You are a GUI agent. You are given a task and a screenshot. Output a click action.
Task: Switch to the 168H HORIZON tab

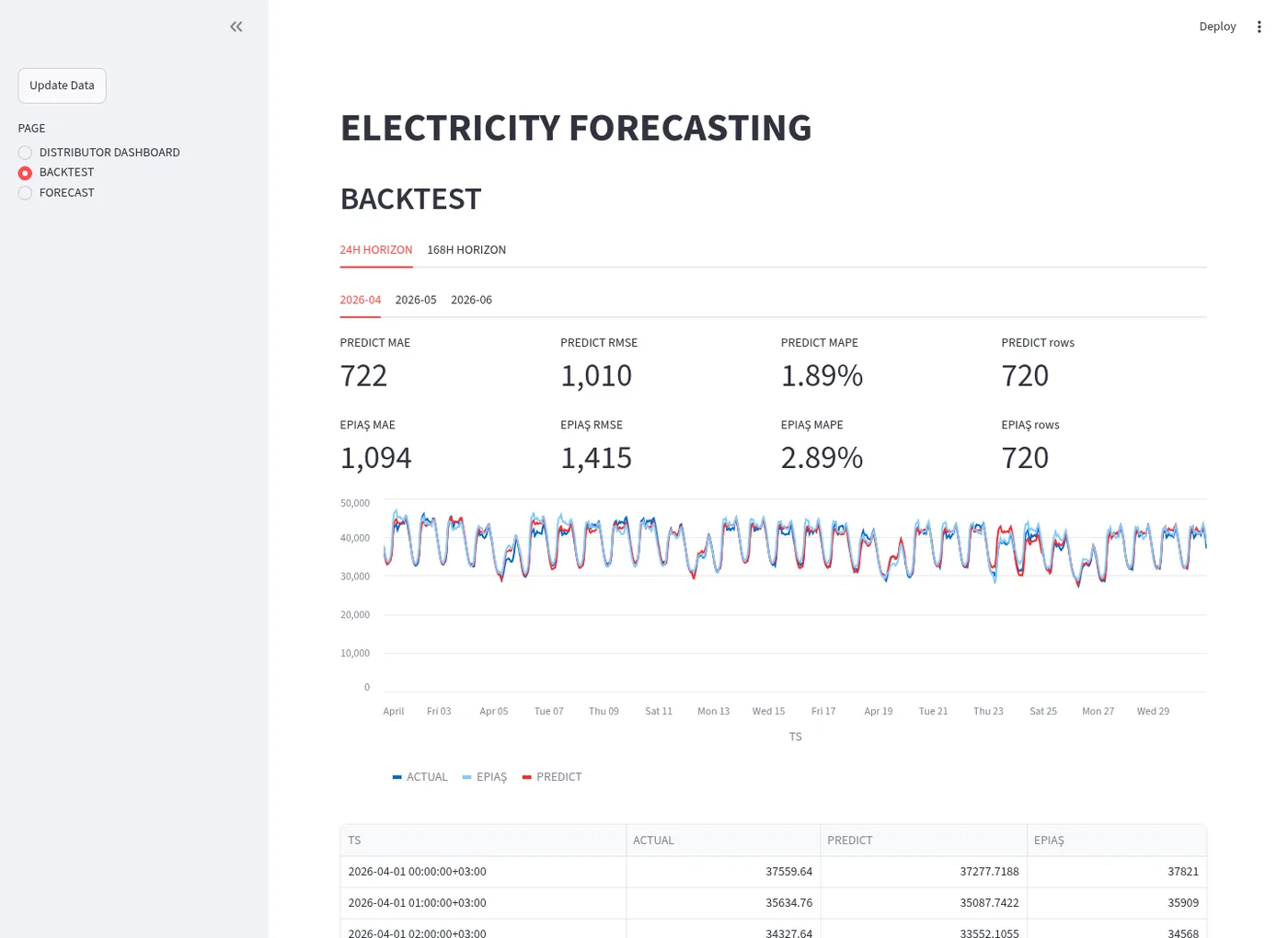point(466,250)
